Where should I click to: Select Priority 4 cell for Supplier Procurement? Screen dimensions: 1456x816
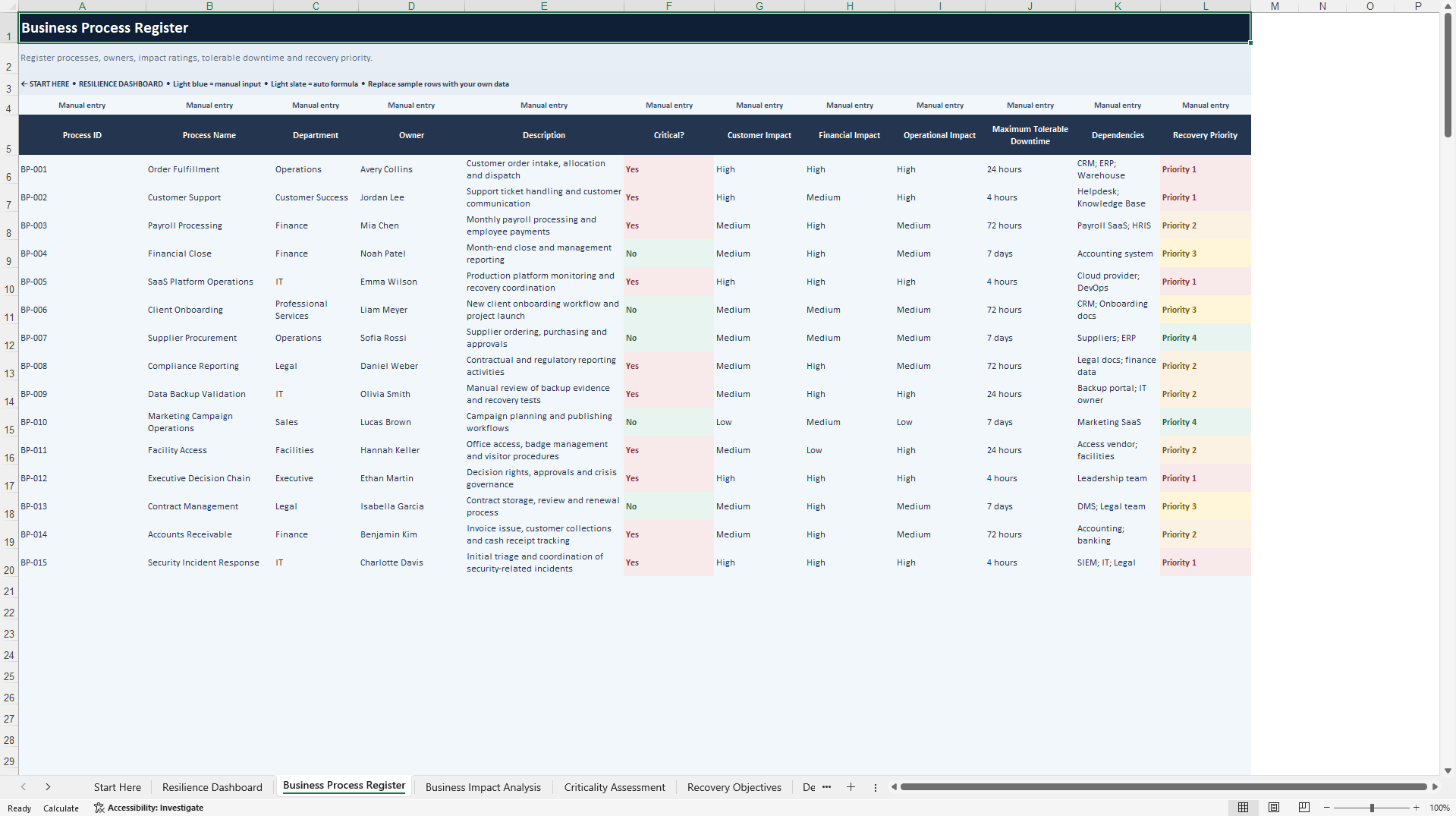pos(1205,338)
